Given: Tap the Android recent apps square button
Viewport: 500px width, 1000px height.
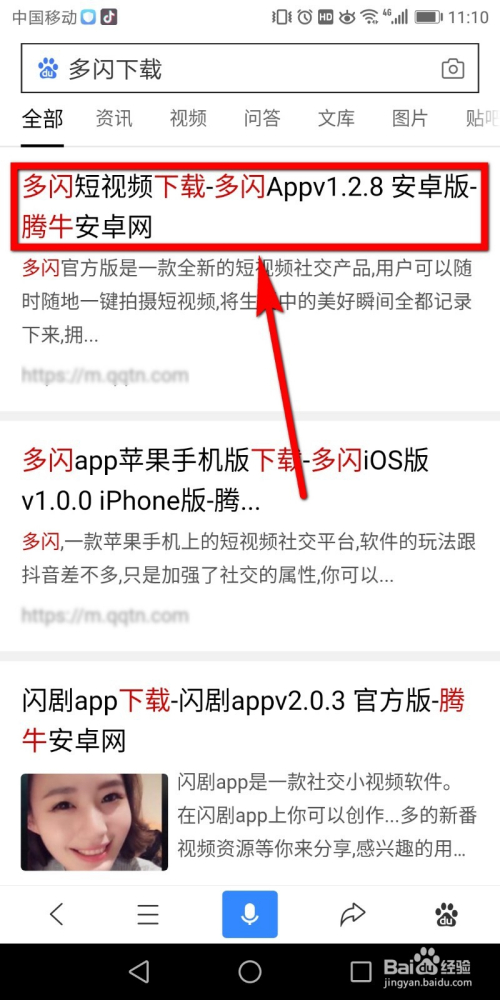Looking at the screenshot, I should coord(361,971).
